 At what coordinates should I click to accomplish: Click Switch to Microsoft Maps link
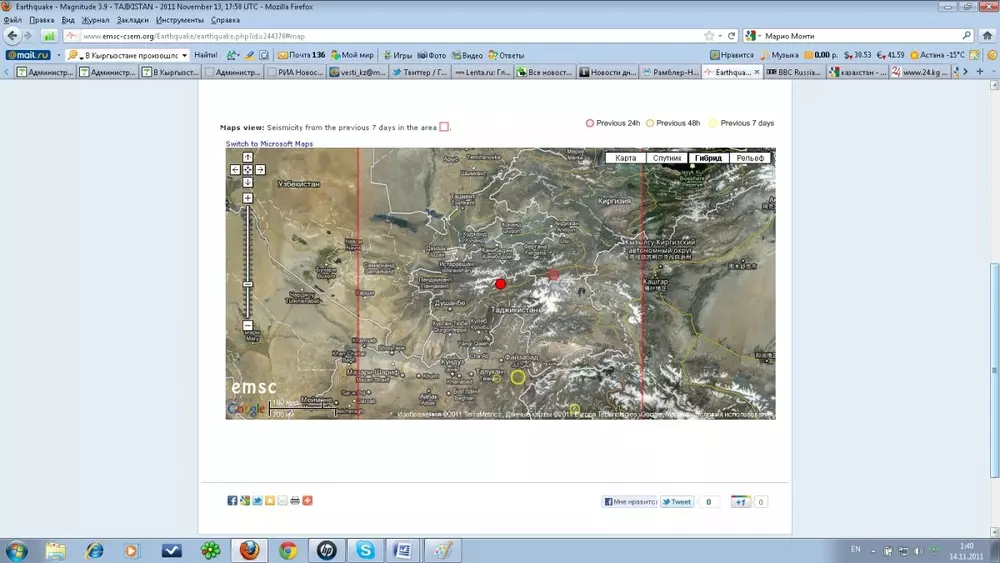coord(269,144)
